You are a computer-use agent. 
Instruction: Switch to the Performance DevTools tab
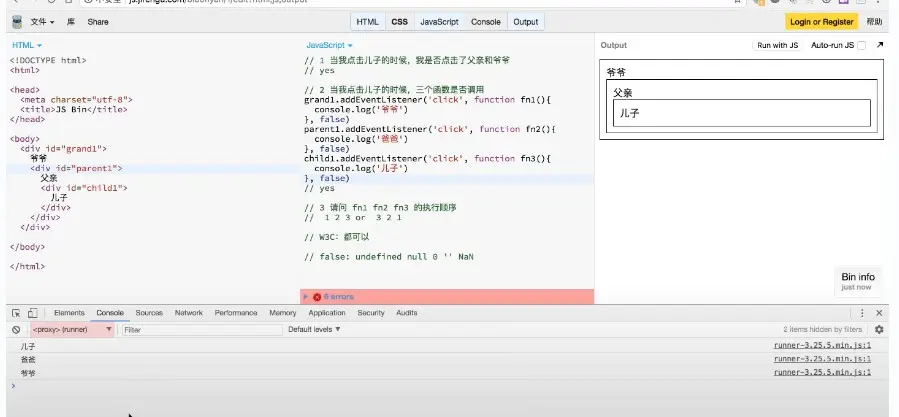tap(236, 313)
